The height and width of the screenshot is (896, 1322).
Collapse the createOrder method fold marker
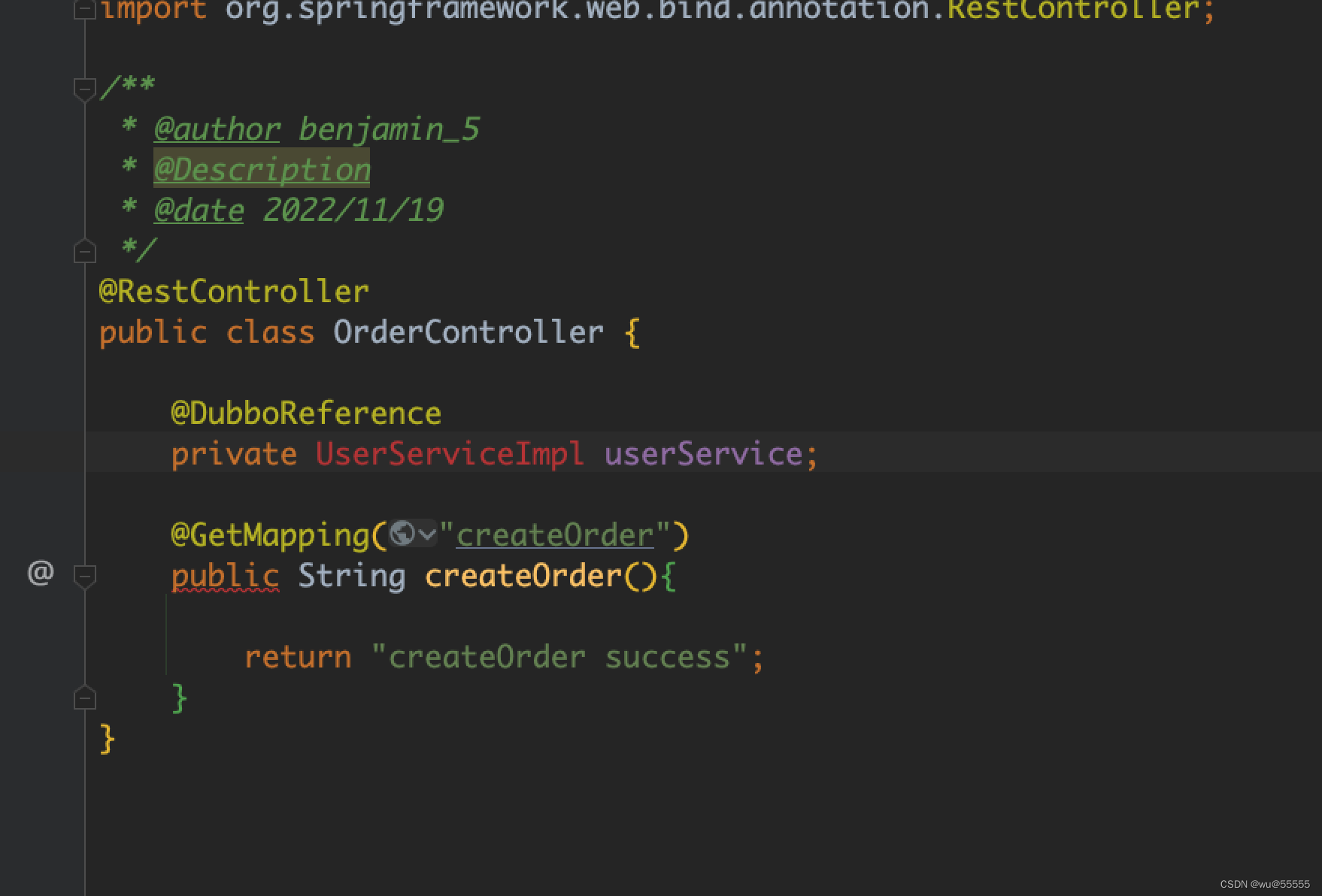coord(85,577)
